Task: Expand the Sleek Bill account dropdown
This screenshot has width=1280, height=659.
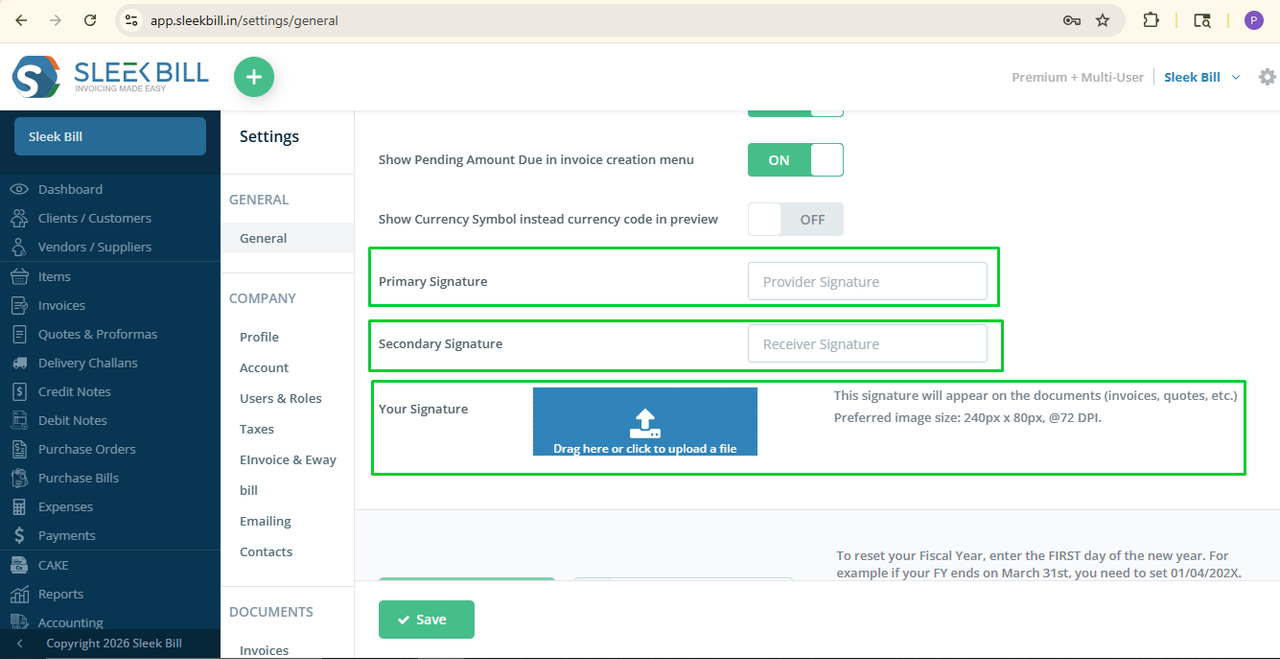Action: tap(1202, 77)
